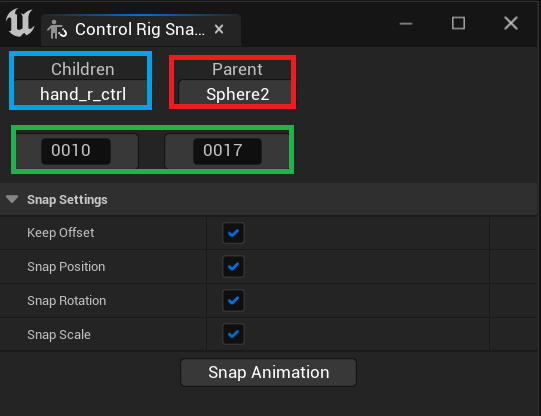This screenshot has width=541, height=416.
Task: Close the Control Rig Snapper tab
Action: [219, 29]
